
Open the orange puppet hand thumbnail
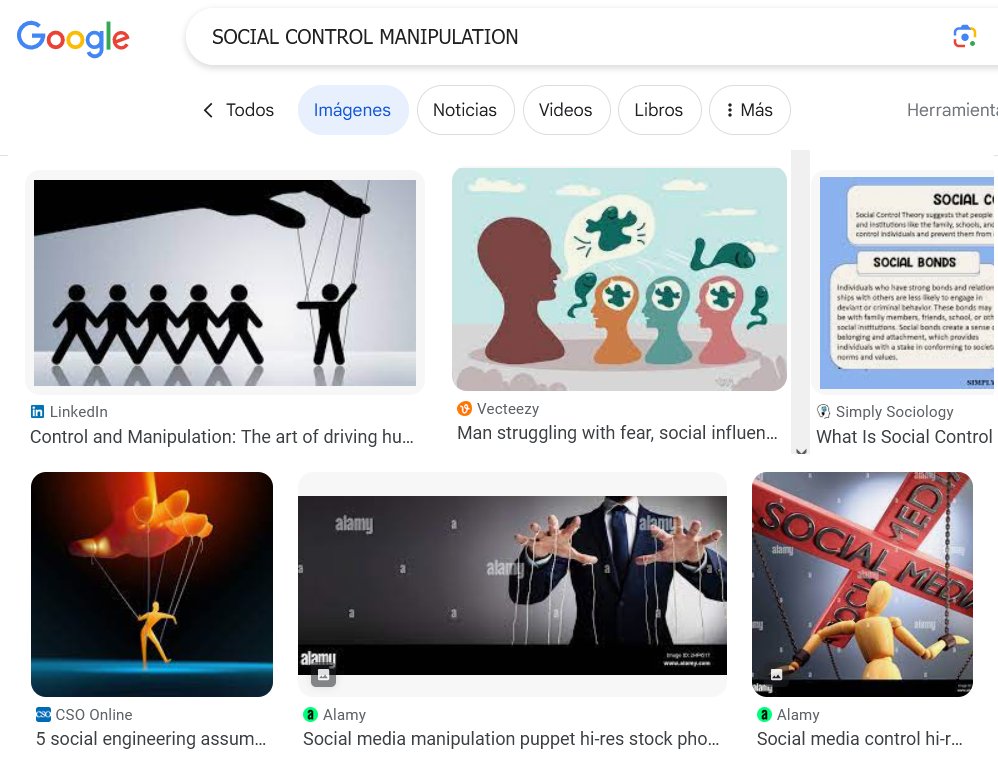[151, 584]
